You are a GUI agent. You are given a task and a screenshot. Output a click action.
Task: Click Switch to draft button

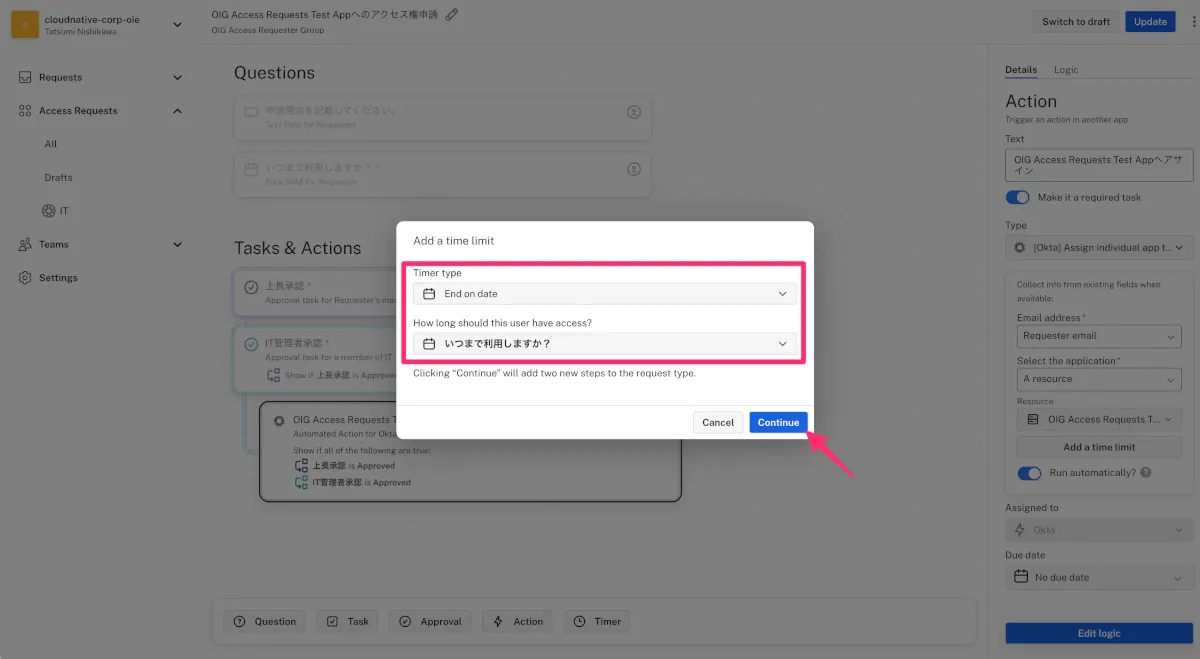coord(1076,21)
